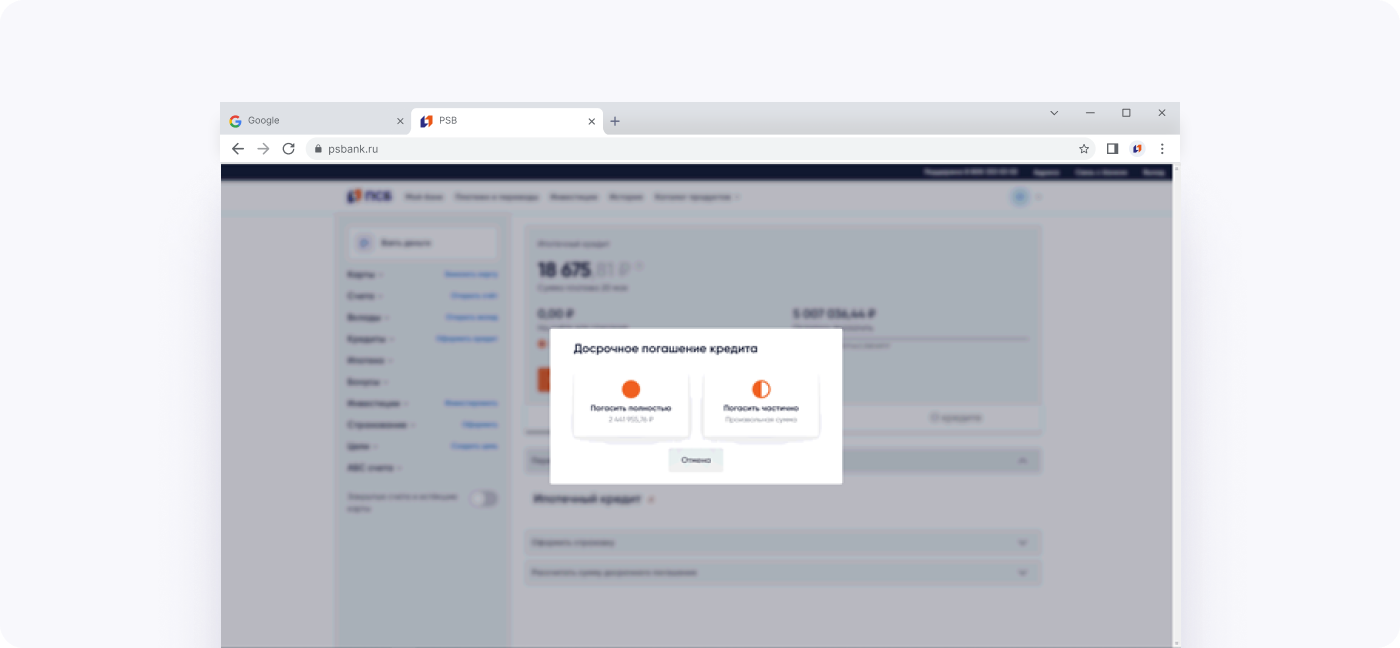Screen dimensions: 1400x648
Task: Expand the section above the bottom row
Action: (1022, 542)
